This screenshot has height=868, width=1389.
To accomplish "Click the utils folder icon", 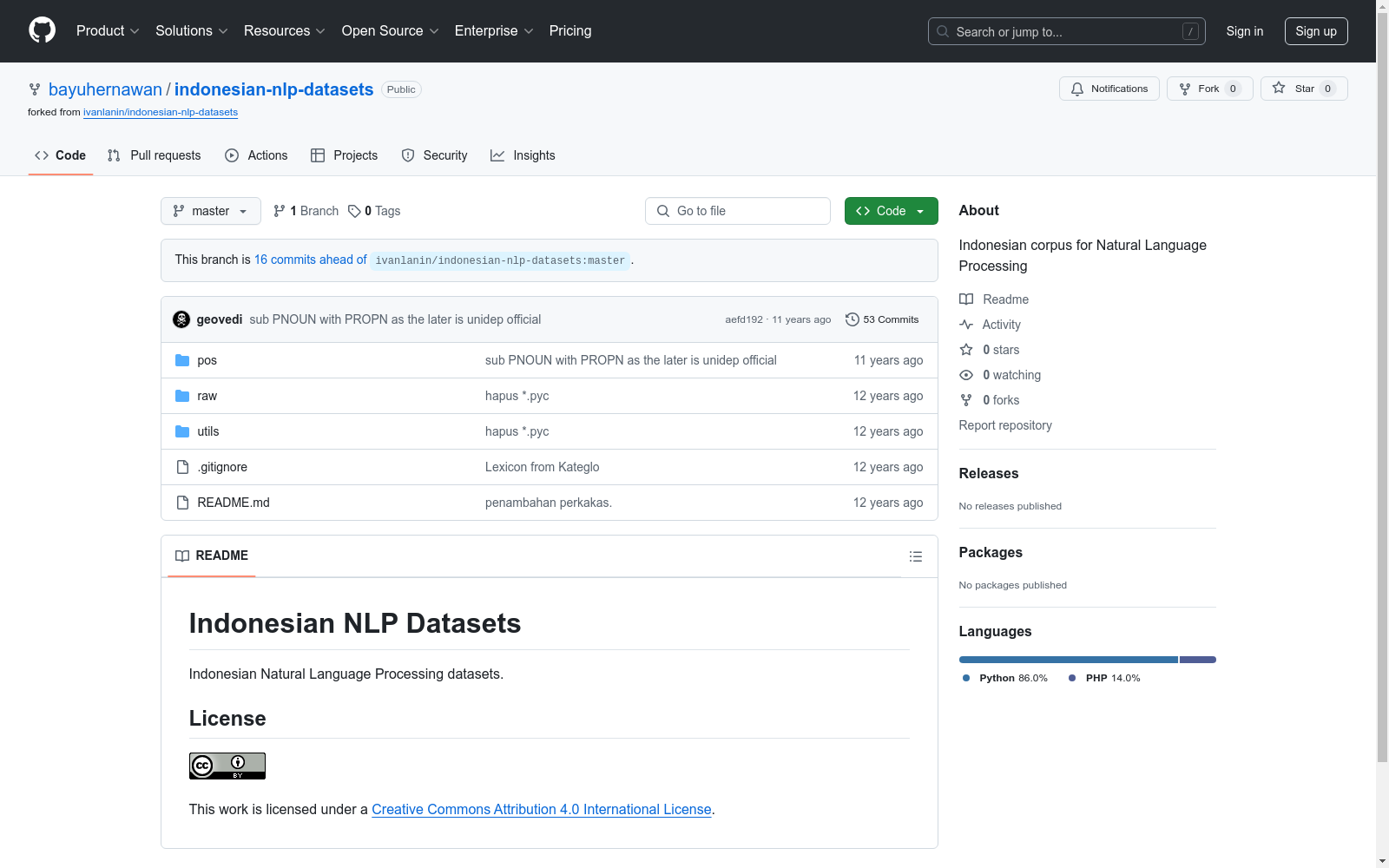I will pos(182,431).
